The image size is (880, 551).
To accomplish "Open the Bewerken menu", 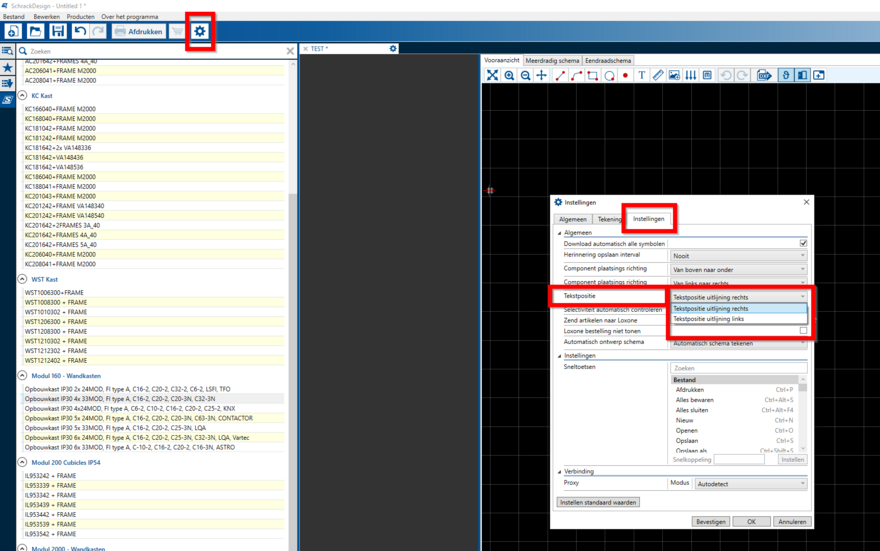I will 47,17.
